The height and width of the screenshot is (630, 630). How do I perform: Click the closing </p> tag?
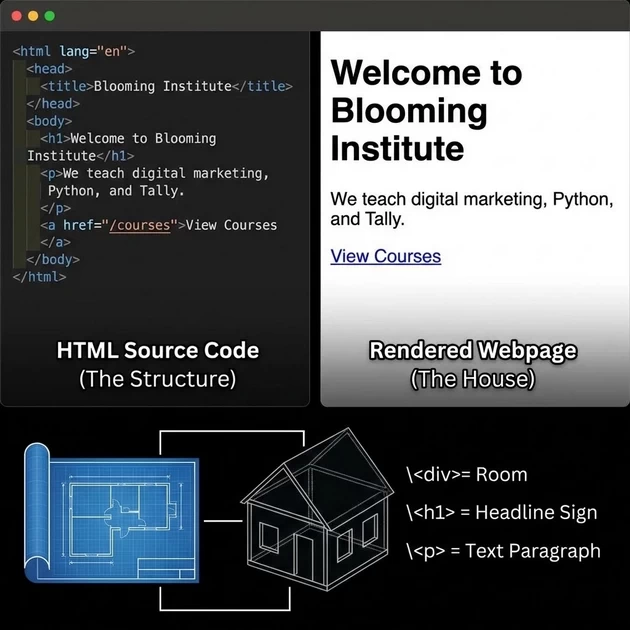(55, 208)
